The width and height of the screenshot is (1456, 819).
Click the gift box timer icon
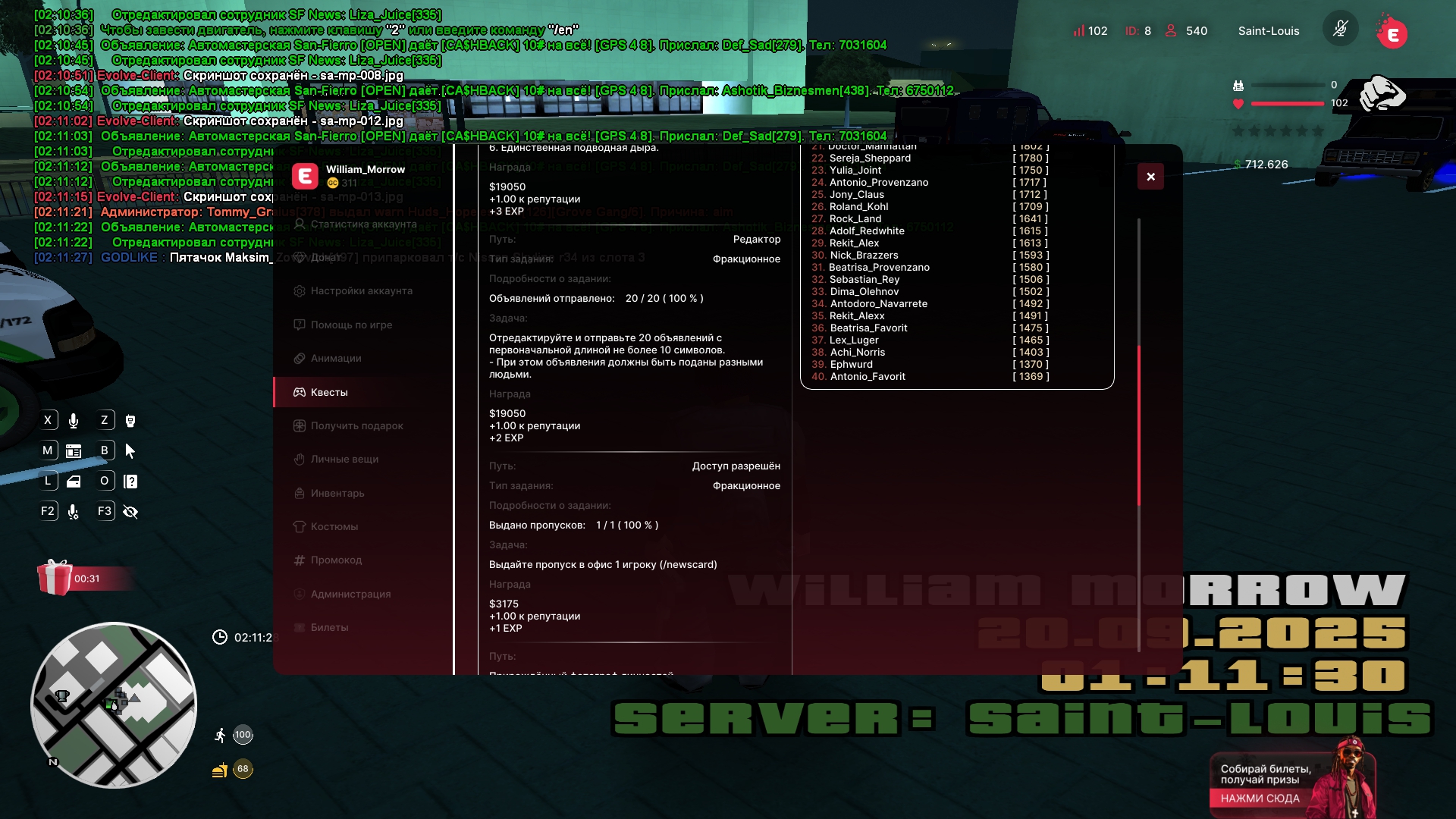pyautogui.click(x=55, y=578)
